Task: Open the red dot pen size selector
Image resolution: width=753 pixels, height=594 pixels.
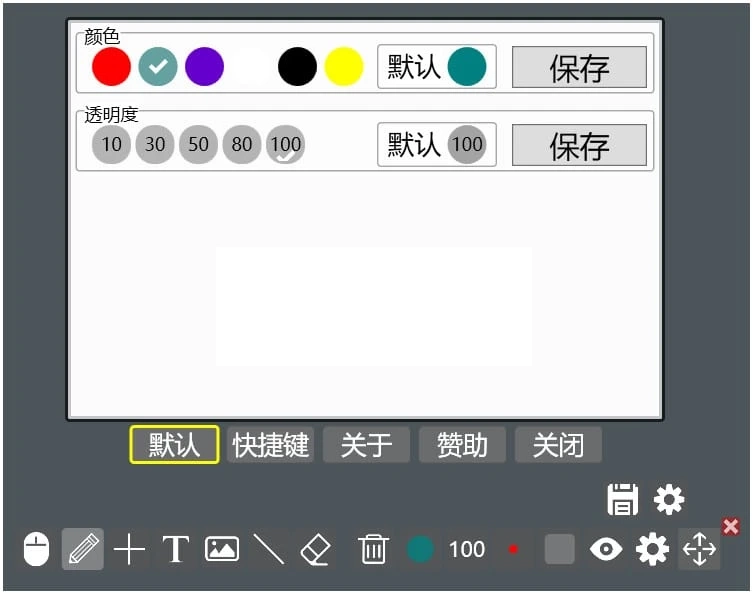Action: [513, 550]
